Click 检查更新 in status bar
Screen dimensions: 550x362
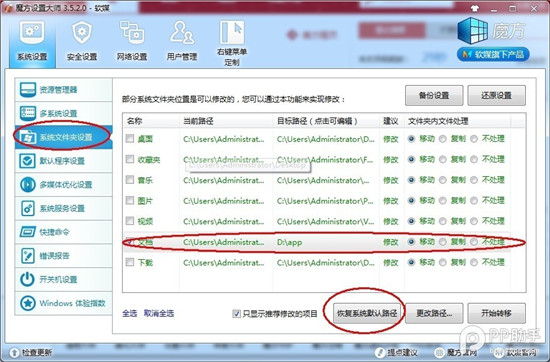click(31, 352)
